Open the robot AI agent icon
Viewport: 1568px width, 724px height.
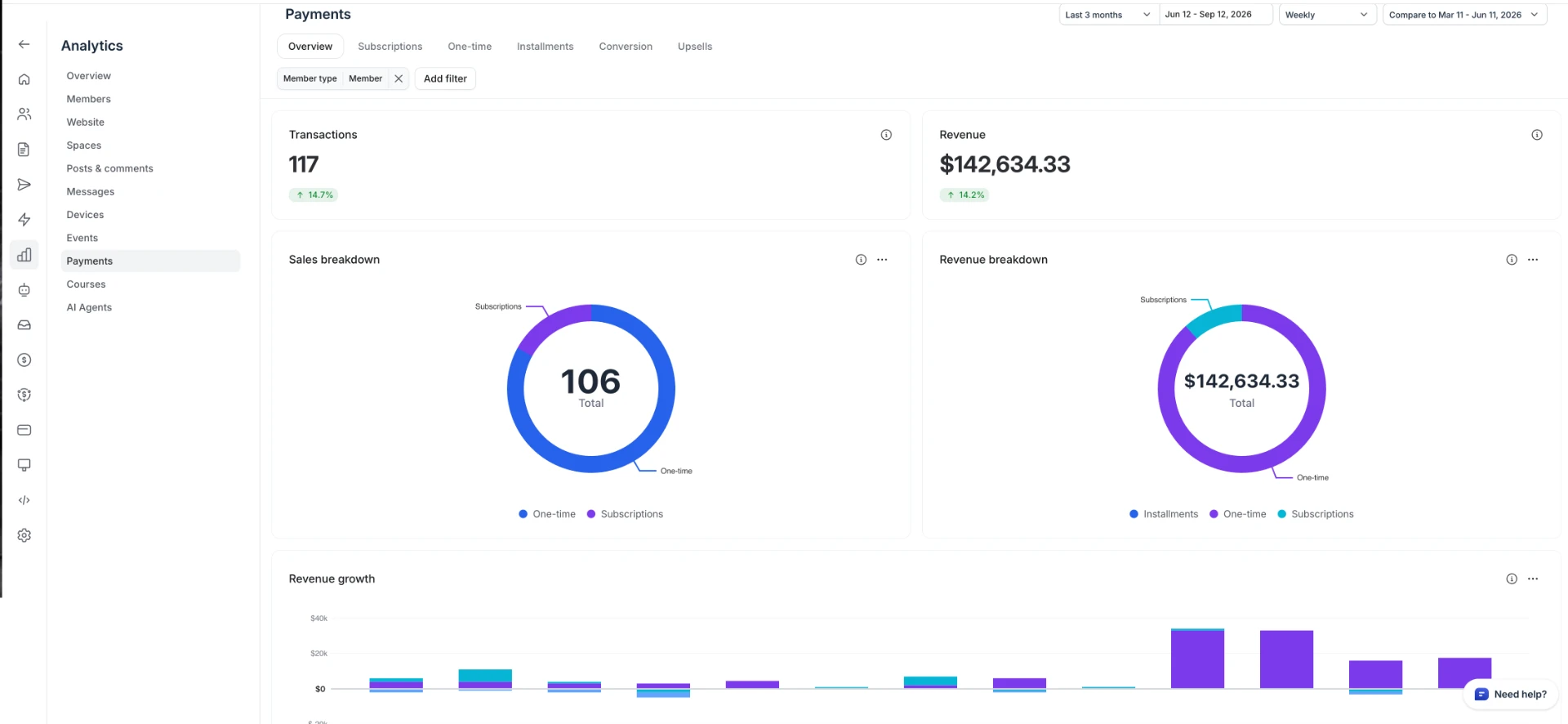pos(24,290)
